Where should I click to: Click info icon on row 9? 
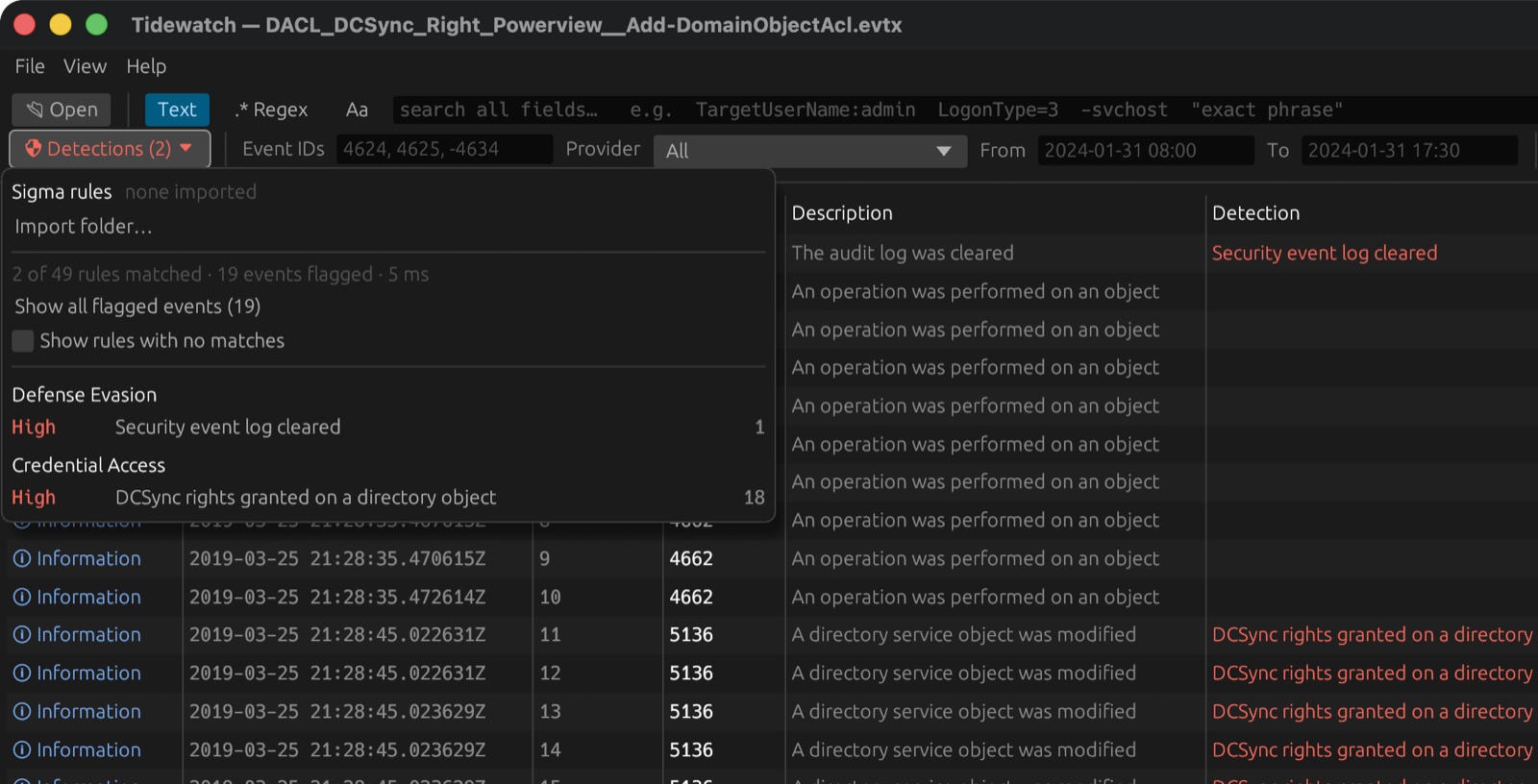tap(21, 558)
